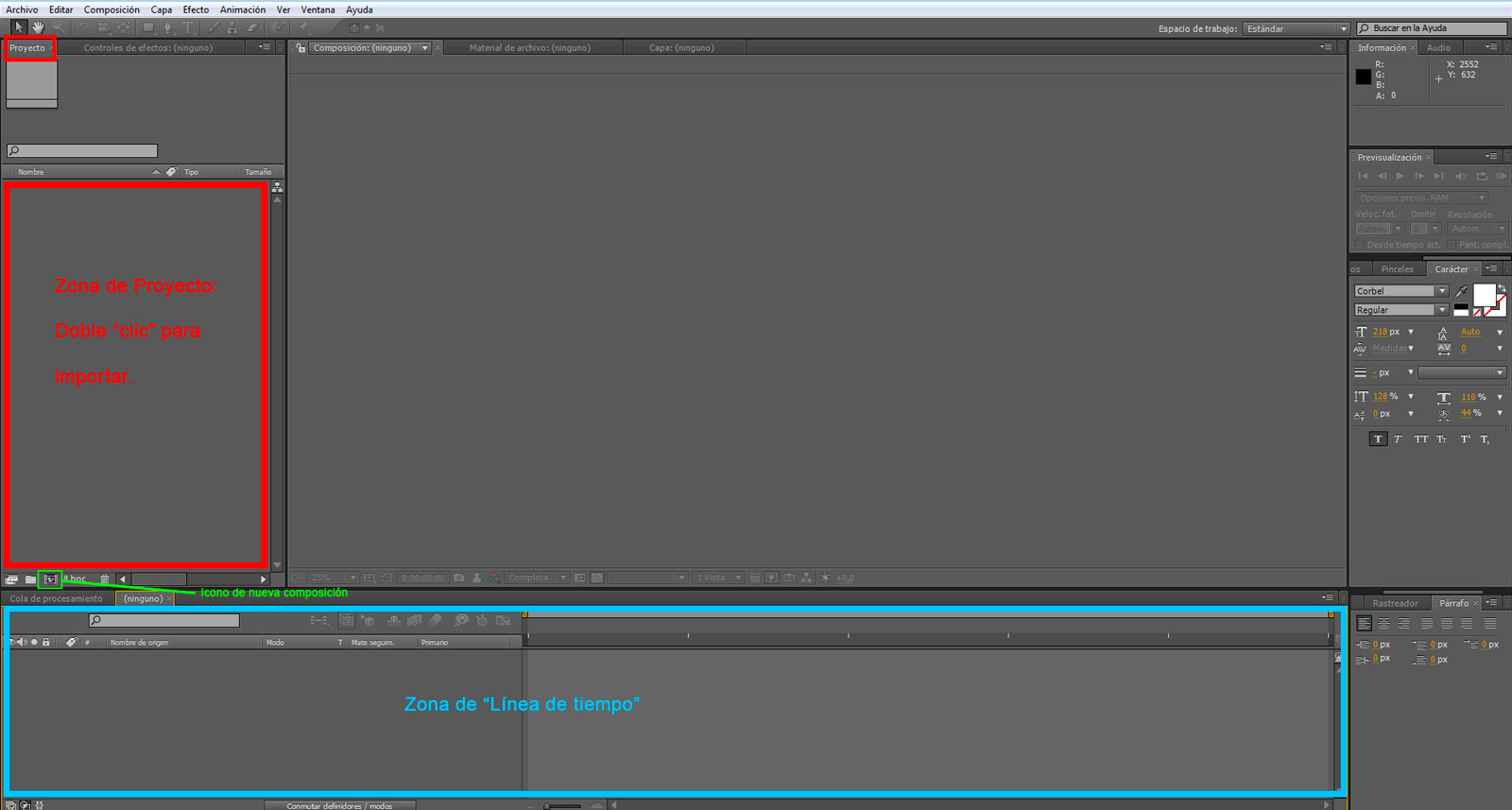Apply faux bold in Character panel

(x=1378, y=439)
